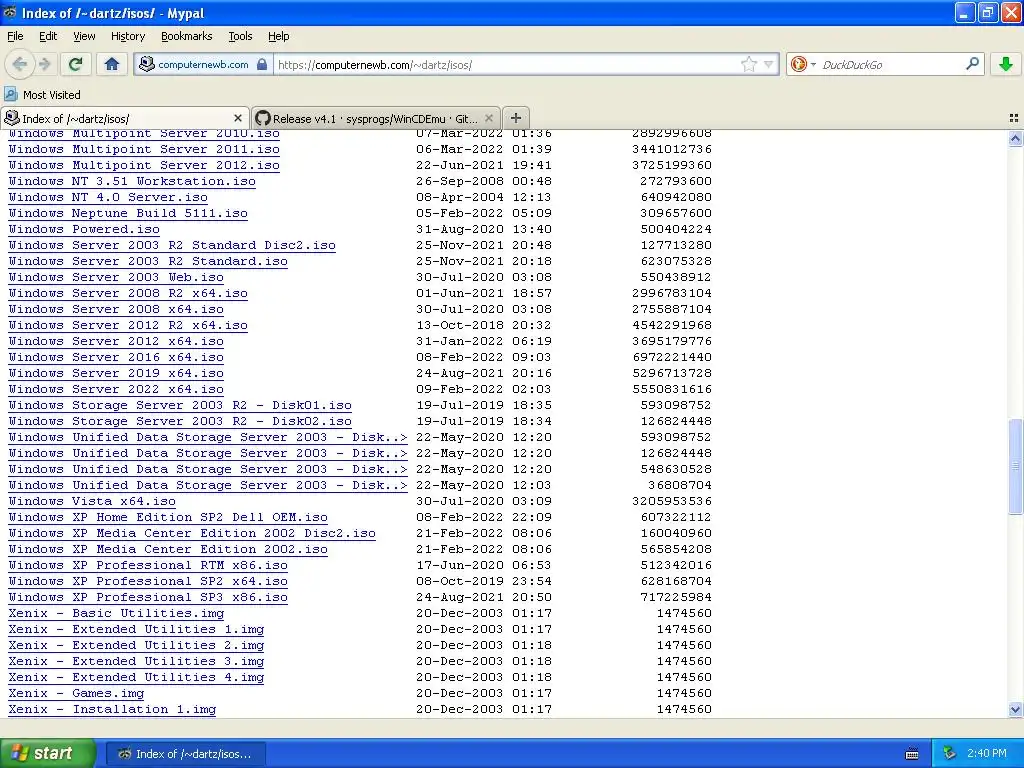This screenshot has height=768, width=1024.
Task: Show all tabs list icon
Action: pyautogui.click(x=1014, y=118)
